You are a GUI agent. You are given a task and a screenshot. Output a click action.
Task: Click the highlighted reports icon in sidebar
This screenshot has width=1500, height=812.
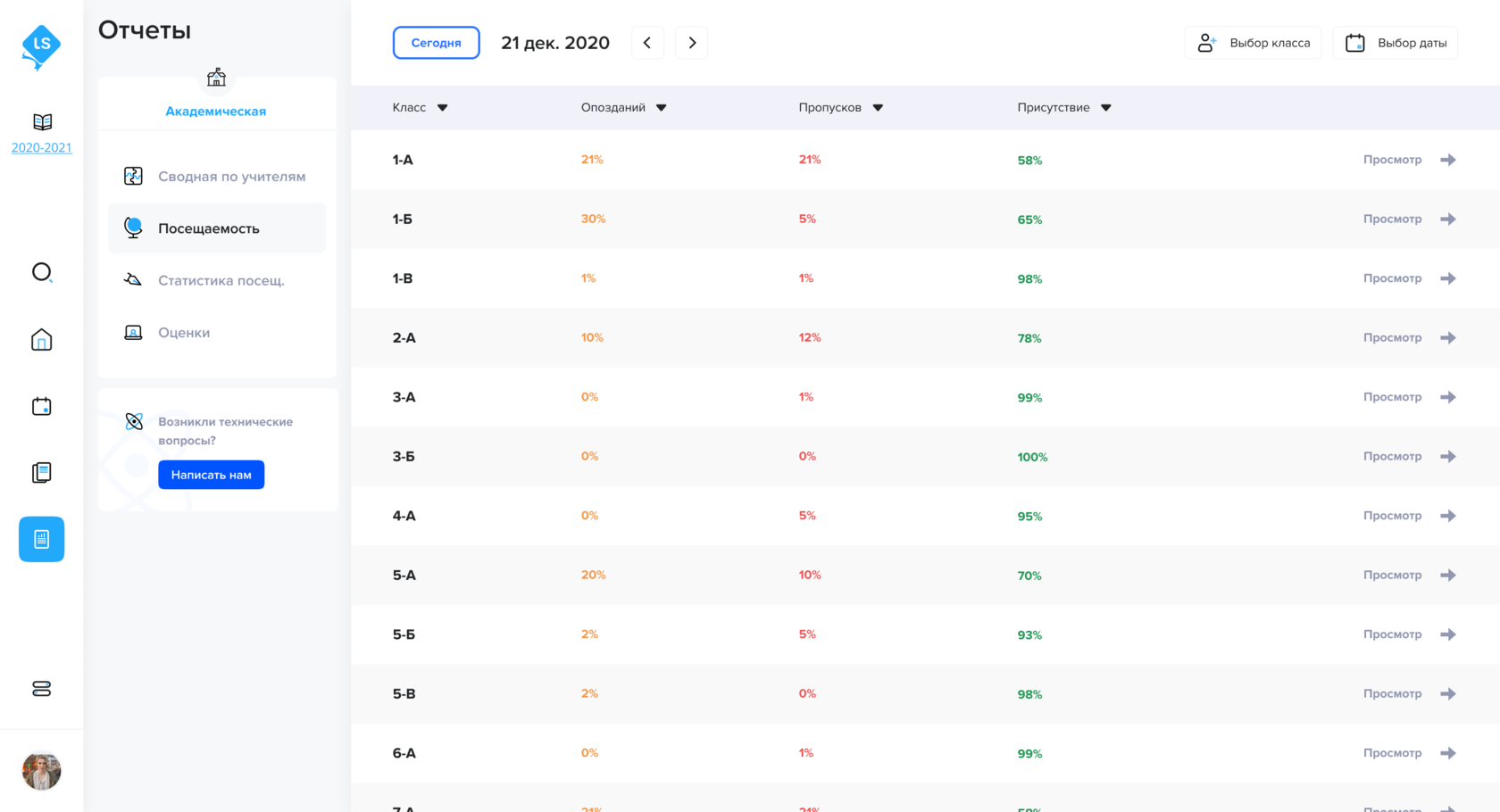coord(41,539)
